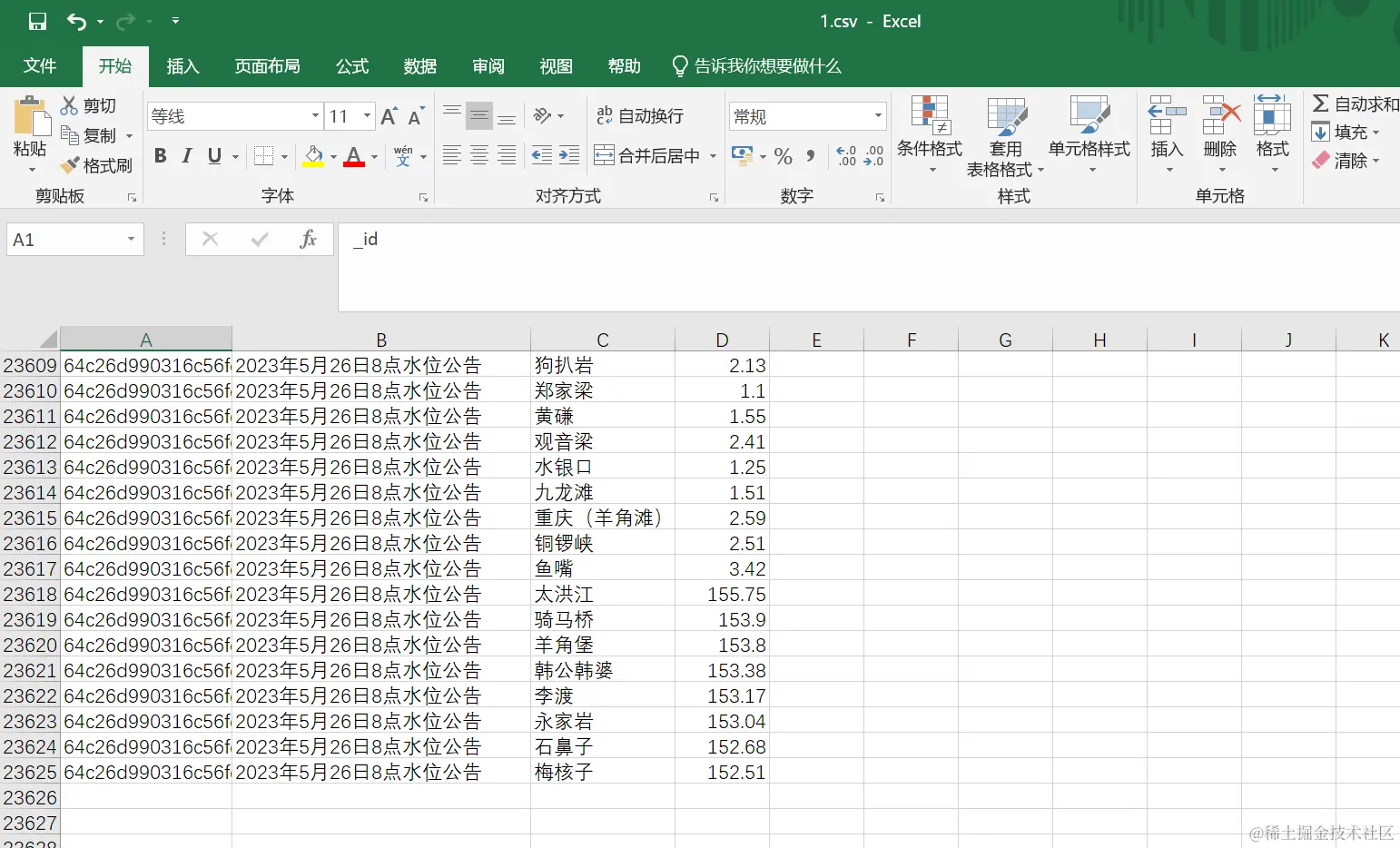The image size is (1400, 848).
Task: Open the Name Box dropdown arrow
Action: [131, 240]
